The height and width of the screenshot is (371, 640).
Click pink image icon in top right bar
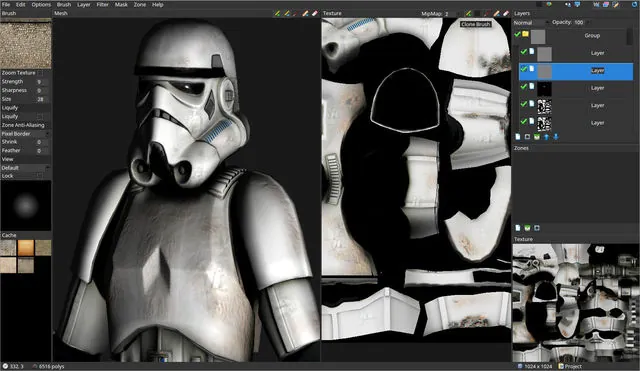point(606,4)
